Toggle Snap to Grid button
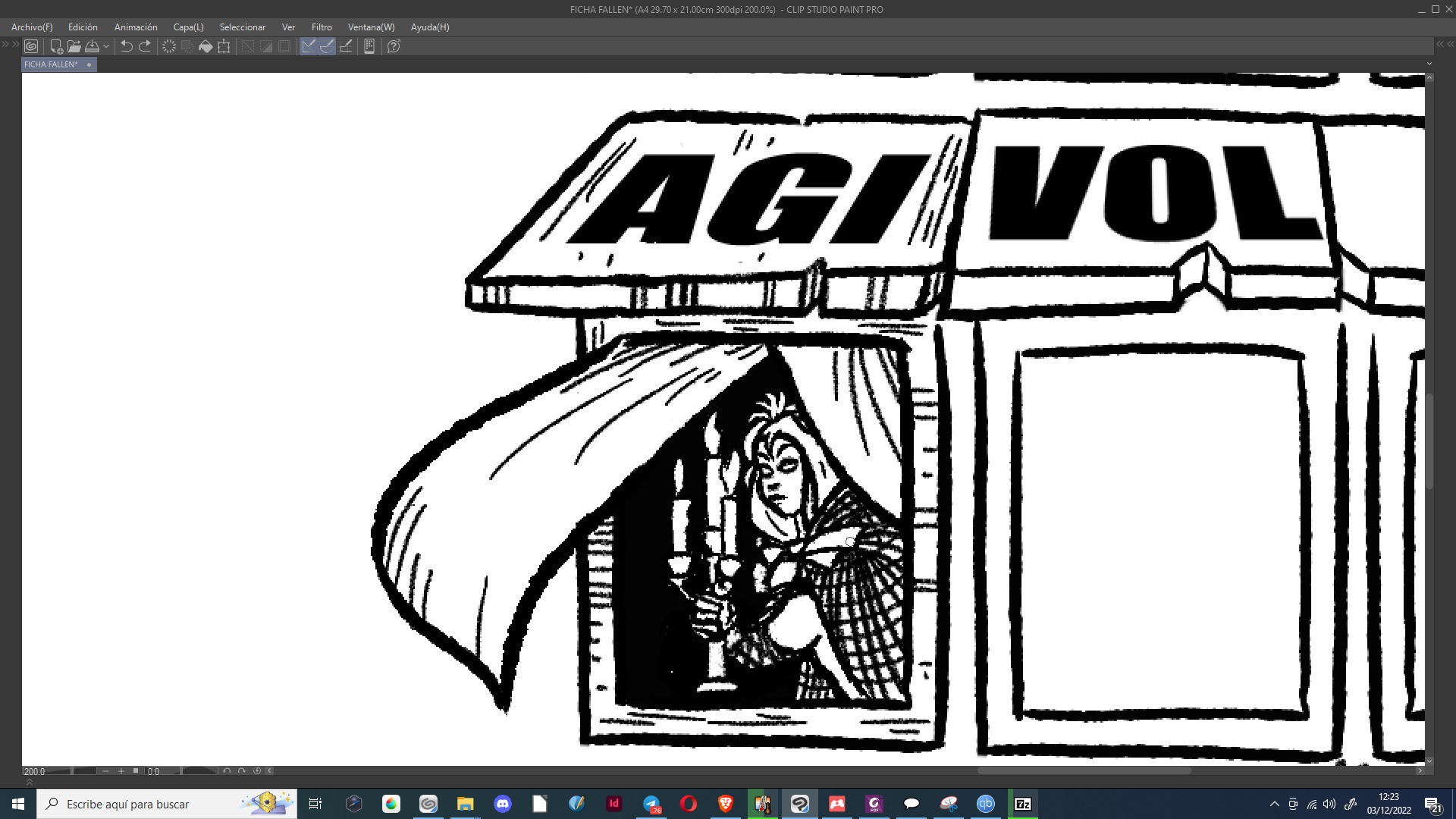The height and width of the screenshot is (819, 1456). pos(346,46)
